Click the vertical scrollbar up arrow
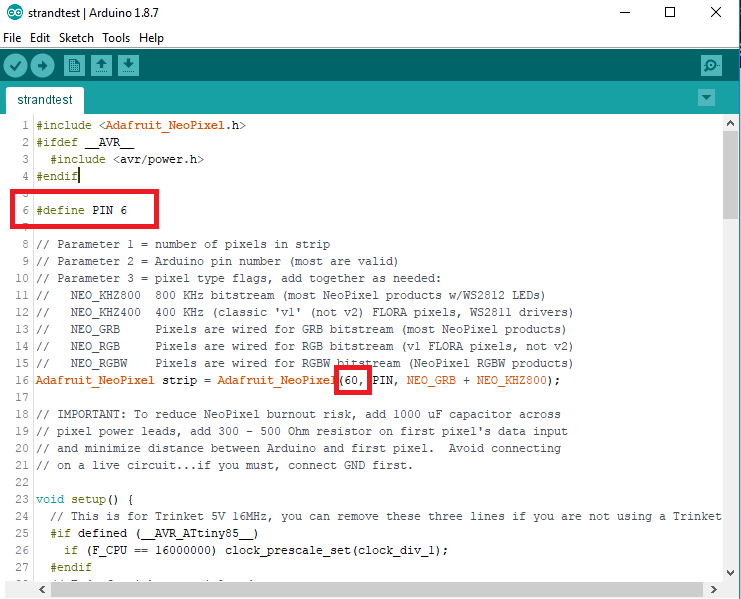 click(x=730, y=123)
